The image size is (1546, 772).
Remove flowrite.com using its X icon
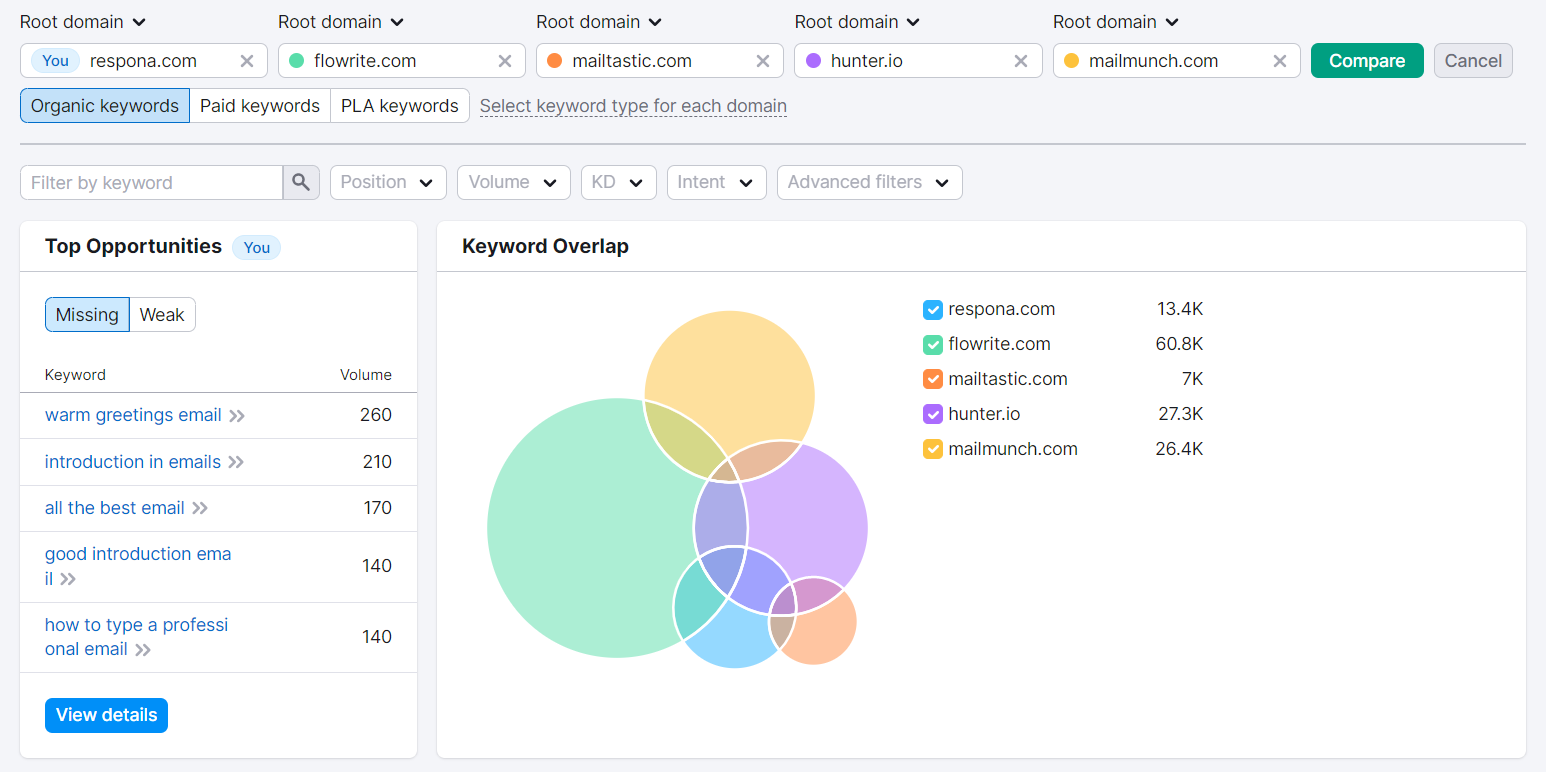505,60
